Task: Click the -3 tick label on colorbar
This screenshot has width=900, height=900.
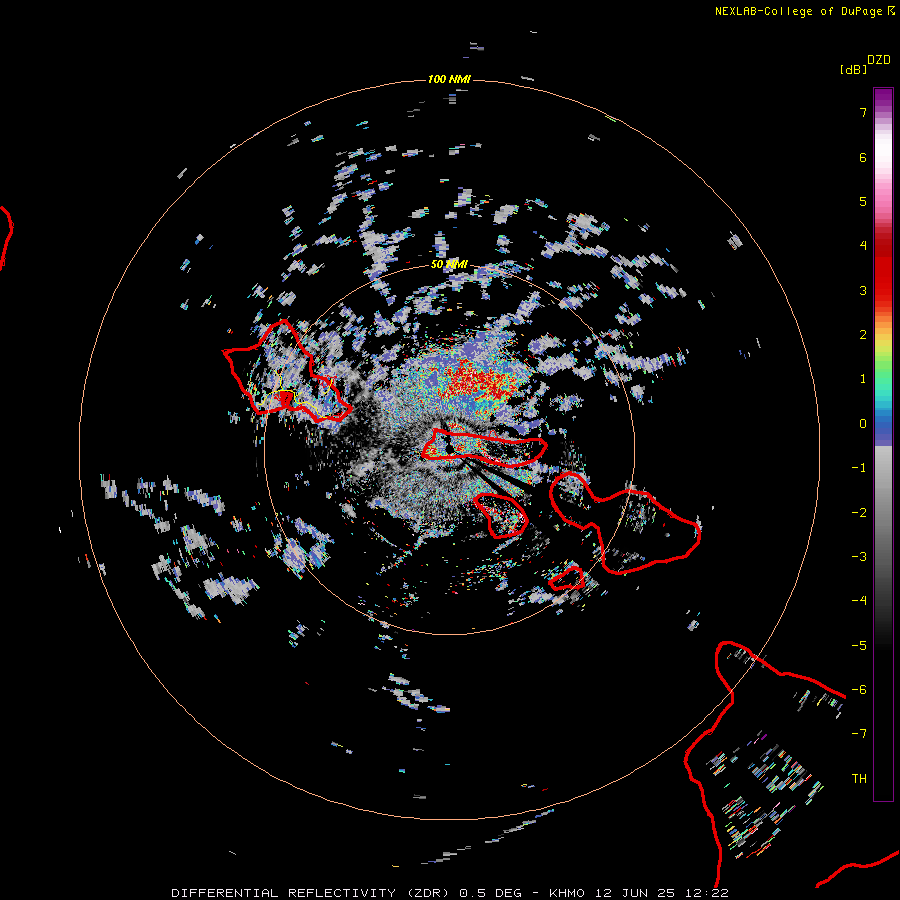Action: tap(859, 557)
